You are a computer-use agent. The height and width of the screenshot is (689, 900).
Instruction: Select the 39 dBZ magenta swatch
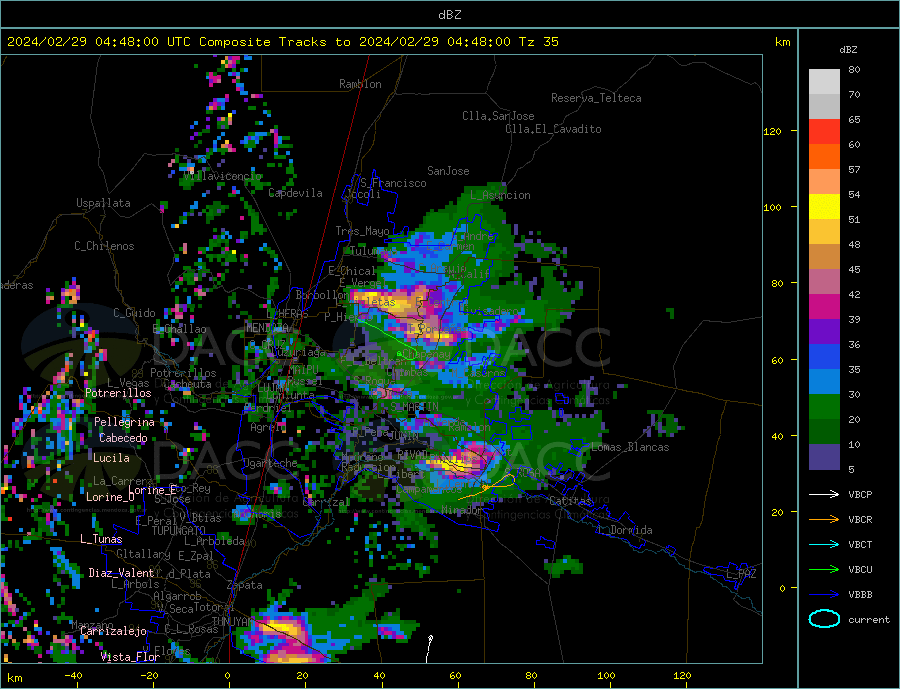(x=824, y=307)
